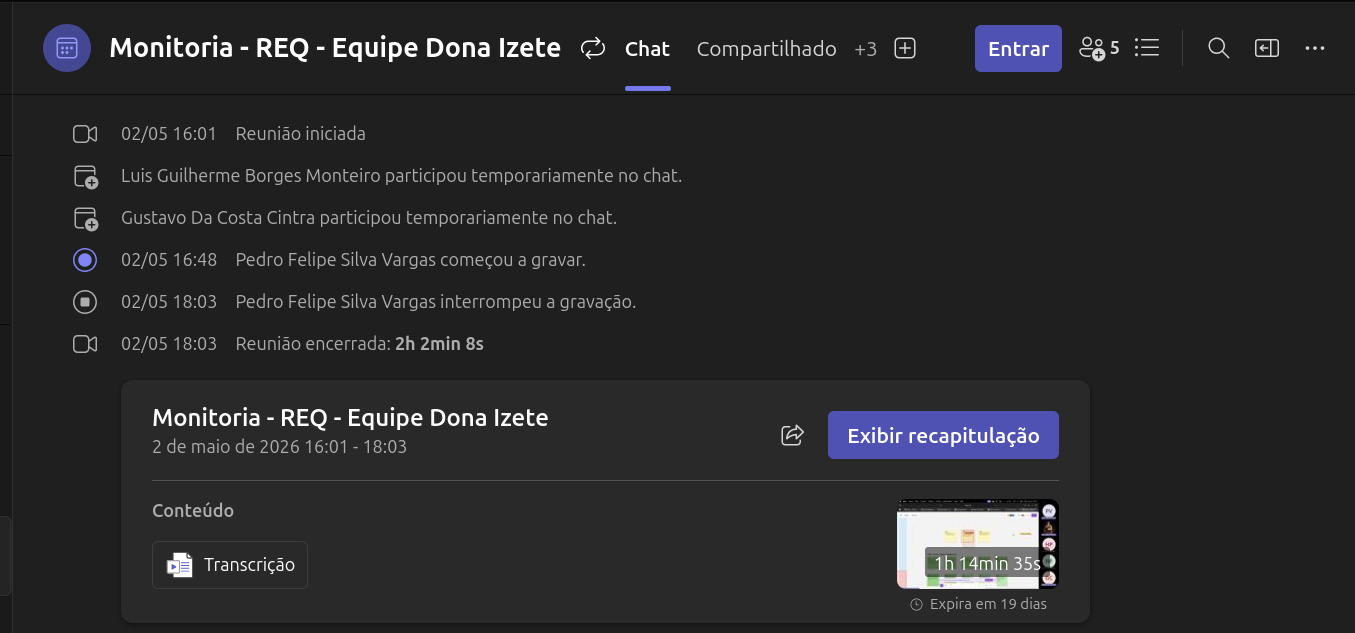Click the page header title Monitoria - REQ
The height and width of the screenshot is (633, 1355).
pyautogui.click(x=335, y=47)
